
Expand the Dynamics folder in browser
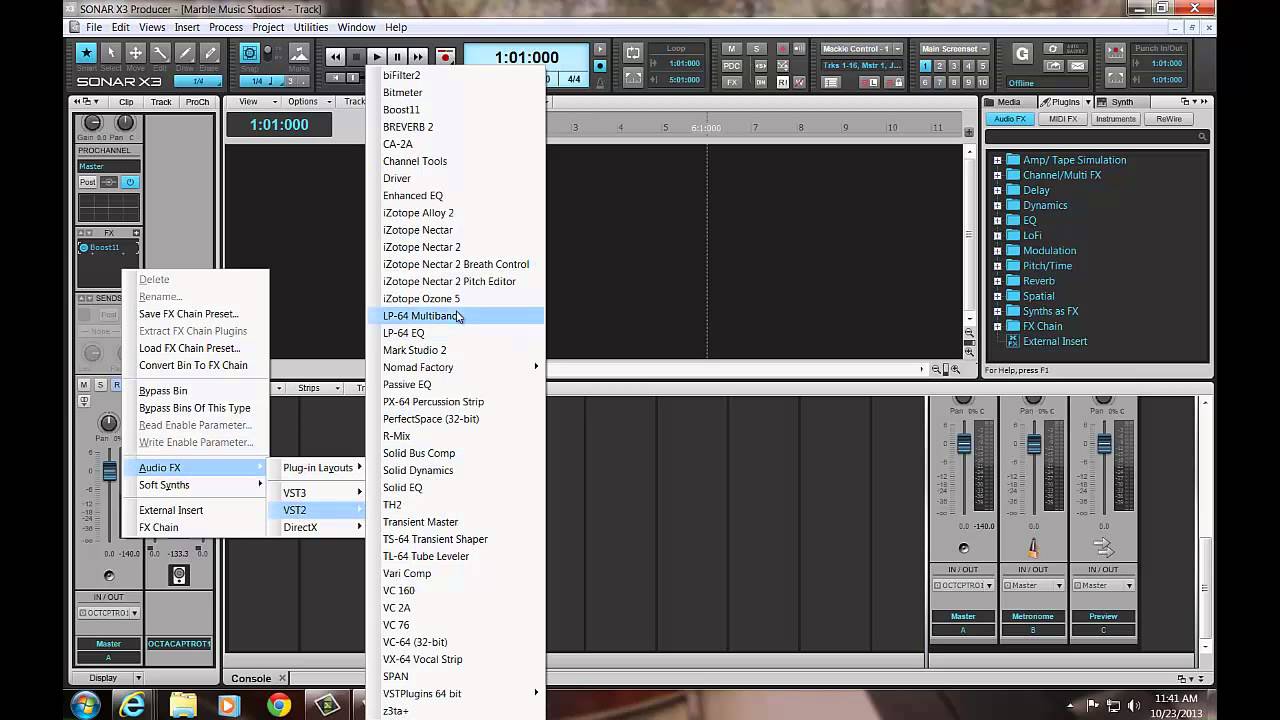(997, 206)
